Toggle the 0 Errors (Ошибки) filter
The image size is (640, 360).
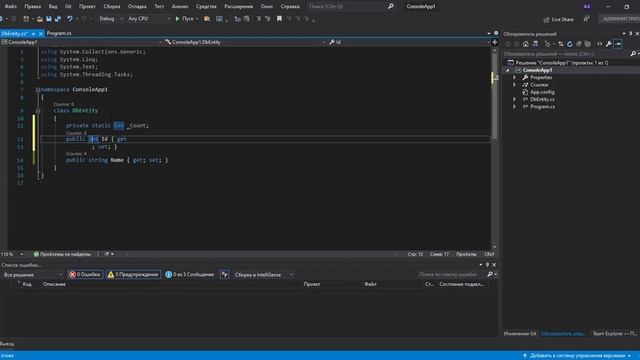coord(85,275)
